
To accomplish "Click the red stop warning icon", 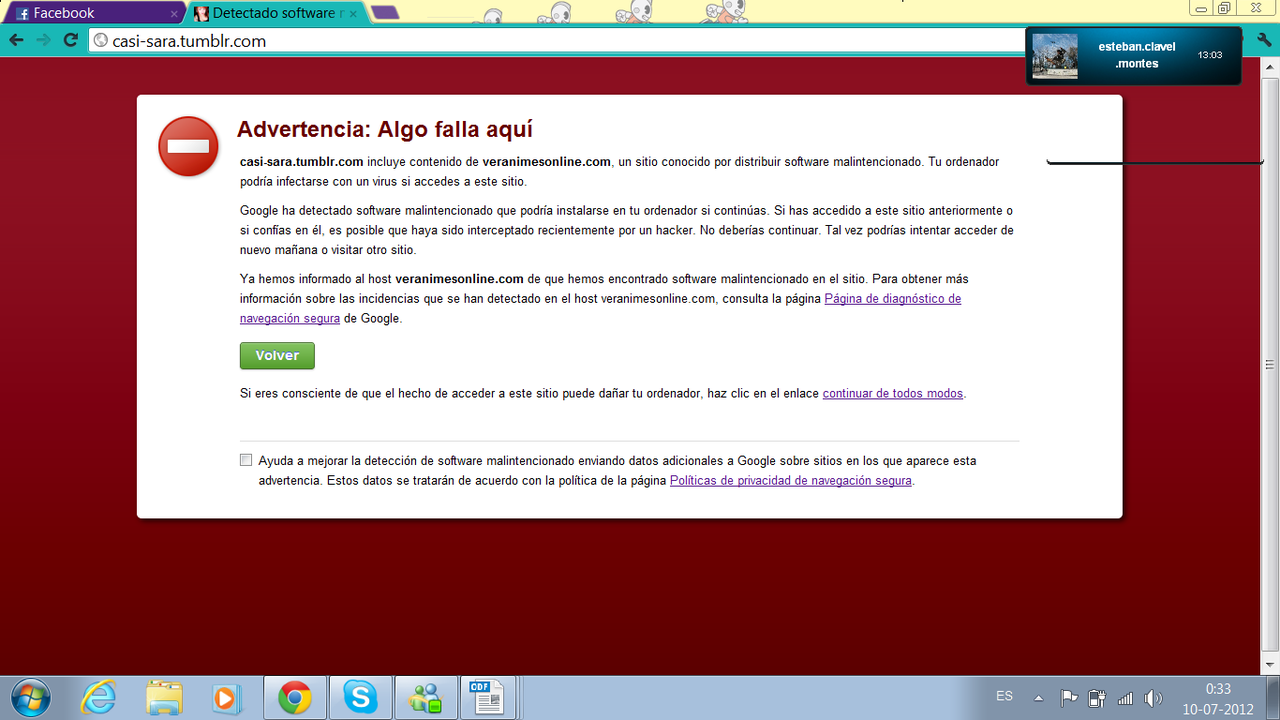I will [188, 146].
